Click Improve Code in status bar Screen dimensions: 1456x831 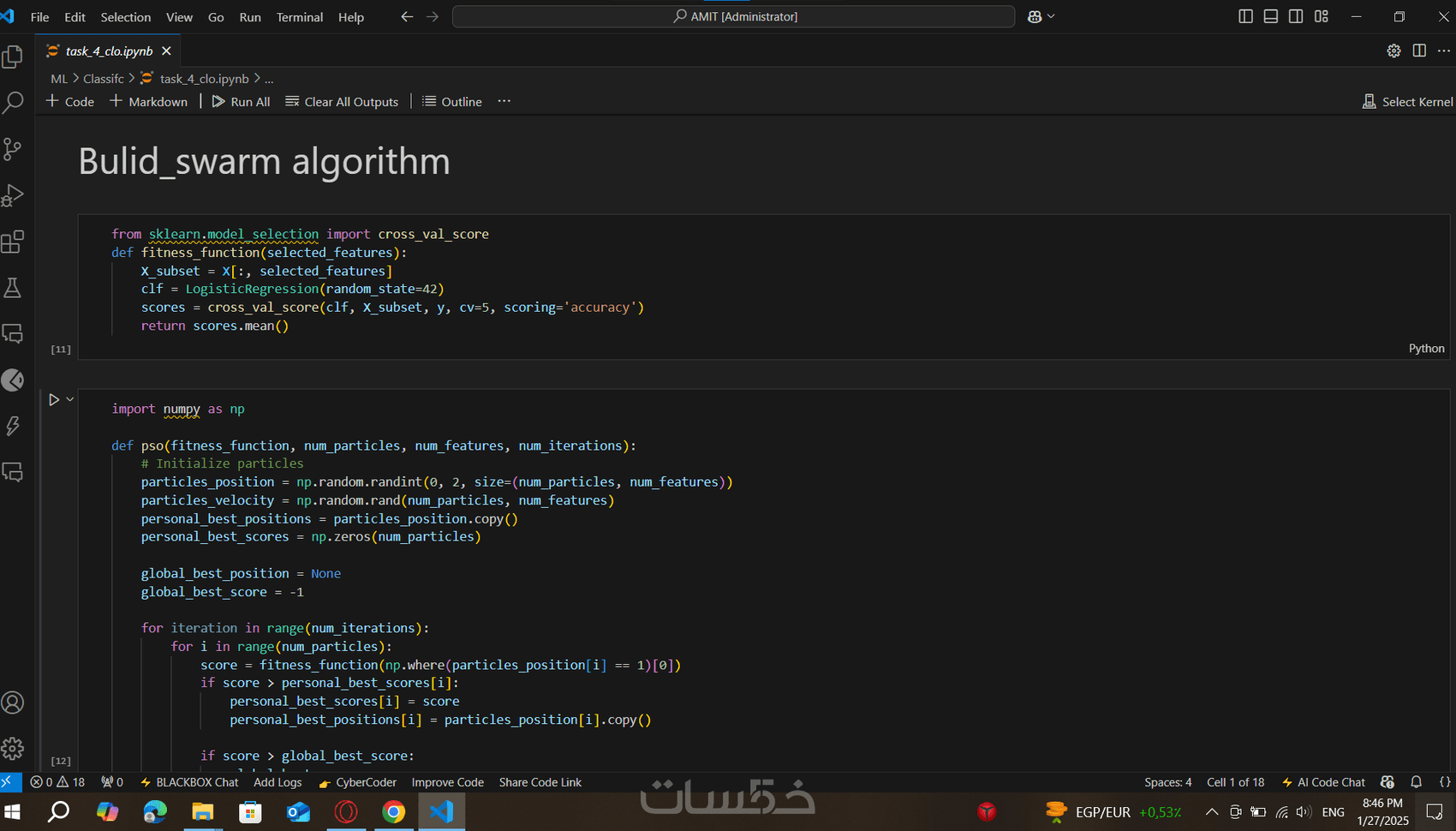447,782
